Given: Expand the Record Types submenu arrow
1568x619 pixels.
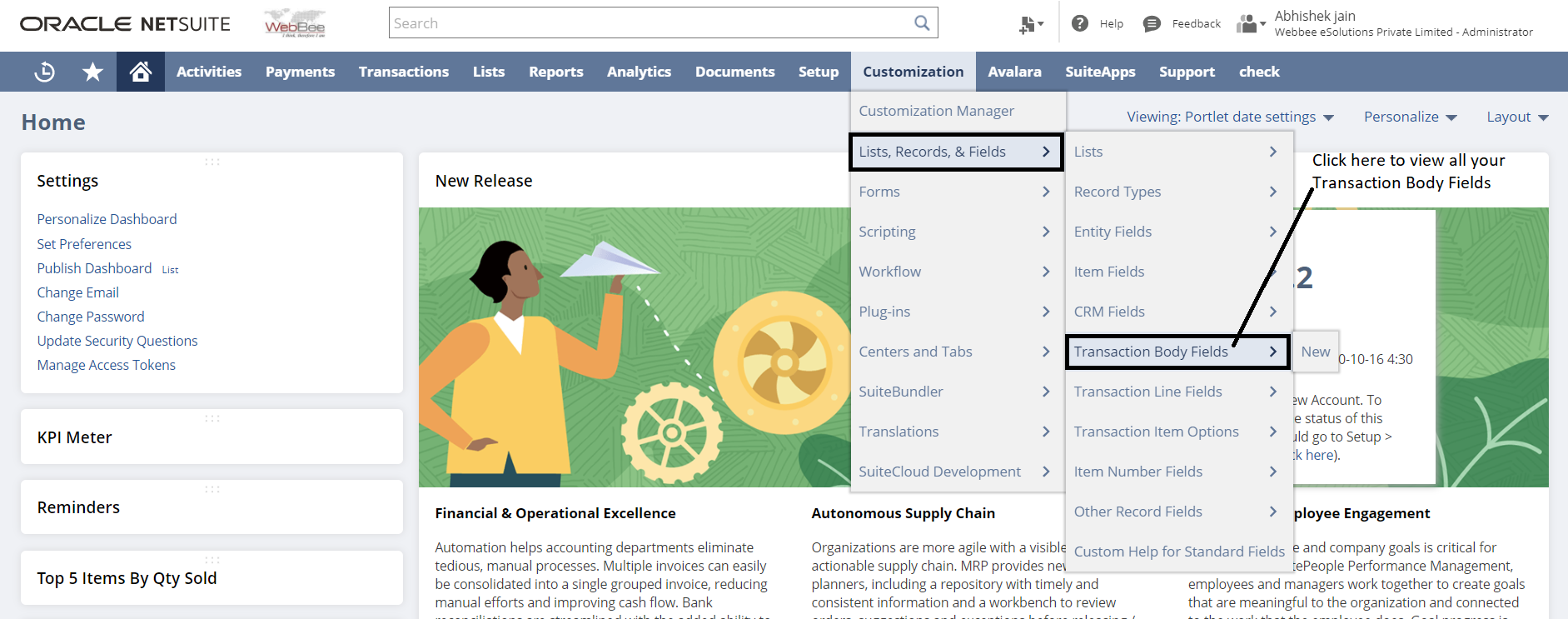Looking at the screenshot, I should click(x=1272, y=192).
